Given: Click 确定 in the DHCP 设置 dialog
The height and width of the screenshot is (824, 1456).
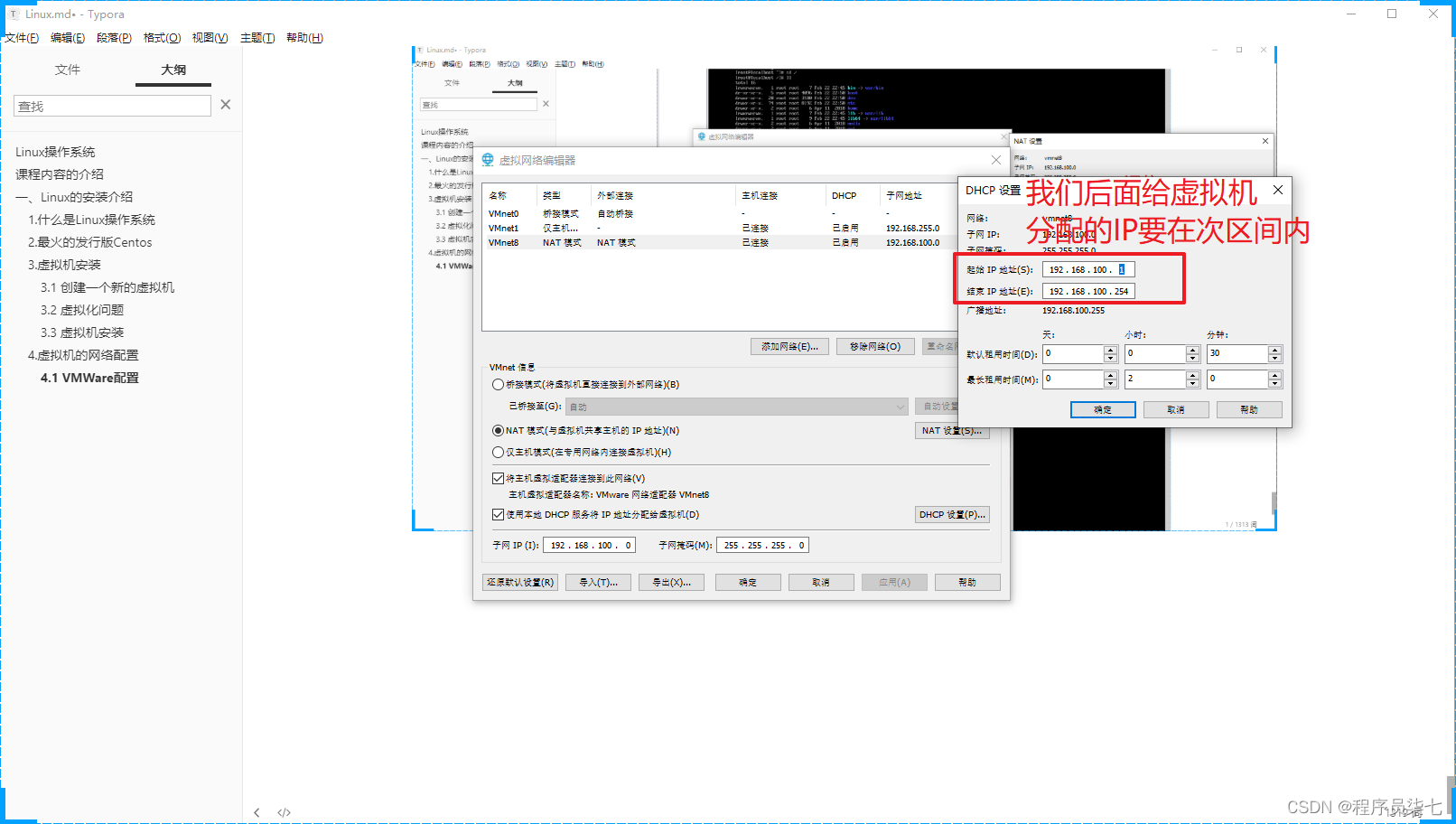Looking at the screenshot, I should [x=1103, y=409].
